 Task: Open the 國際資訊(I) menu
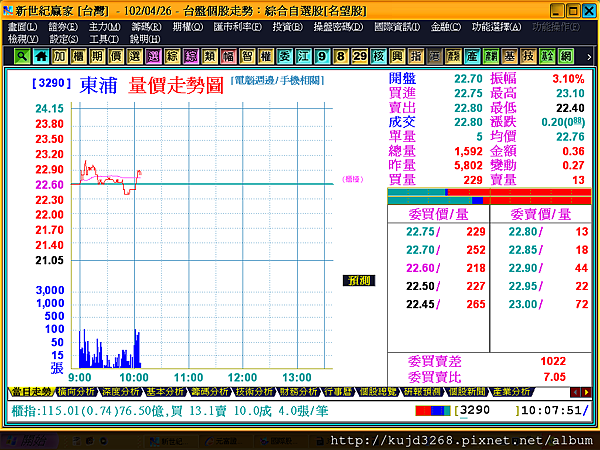pyautogui.click(x=397, y=27)
